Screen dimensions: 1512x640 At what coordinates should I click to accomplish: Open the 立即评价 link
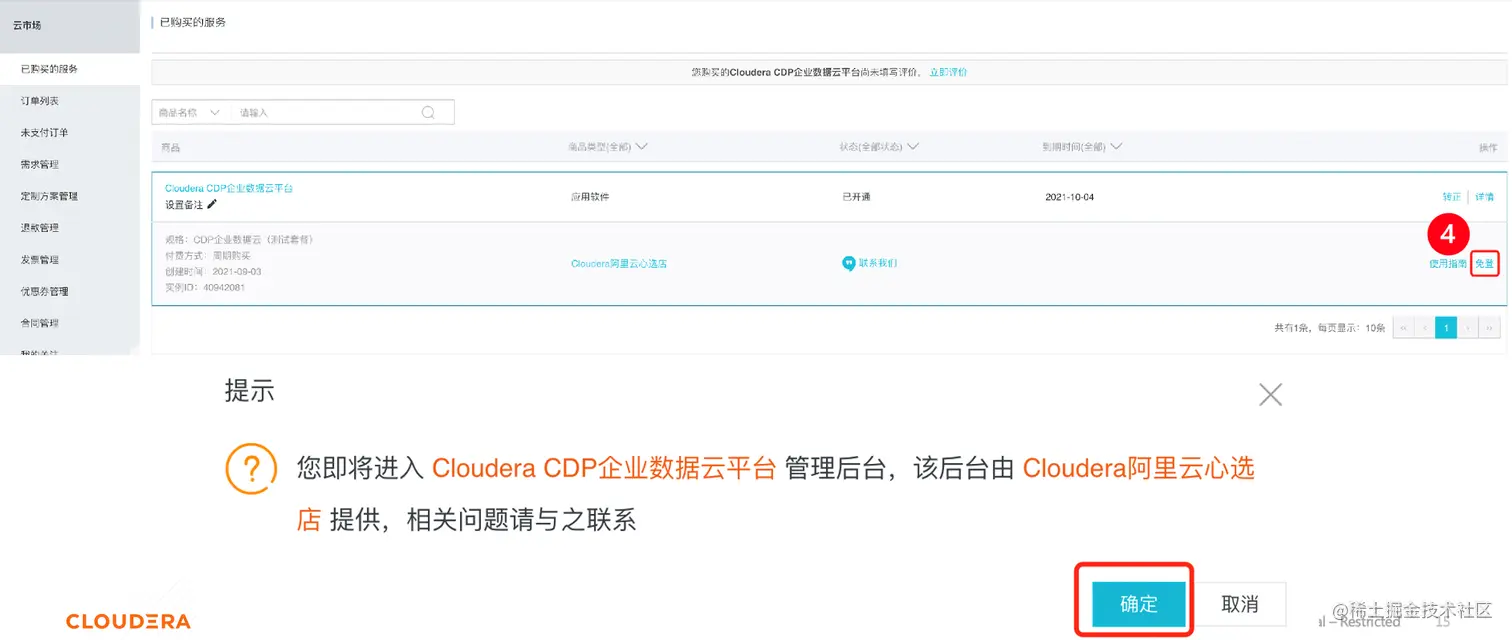coord(948,72)
